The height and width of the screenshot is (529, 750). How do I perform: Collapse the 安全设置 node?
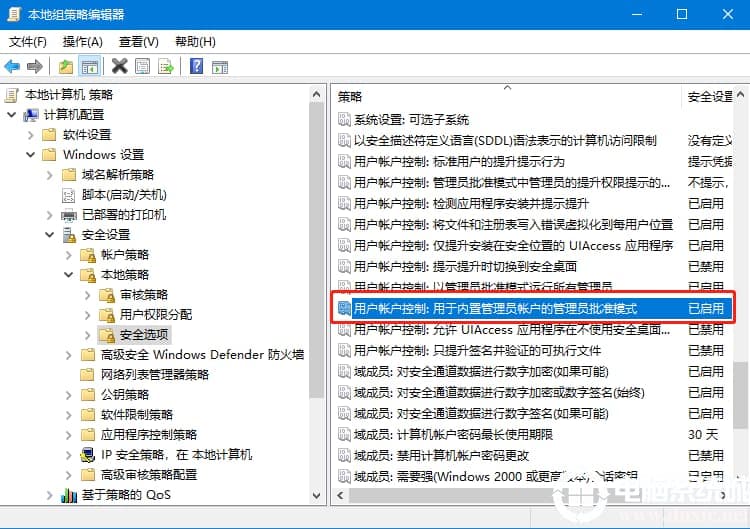[x=50, y=235]
